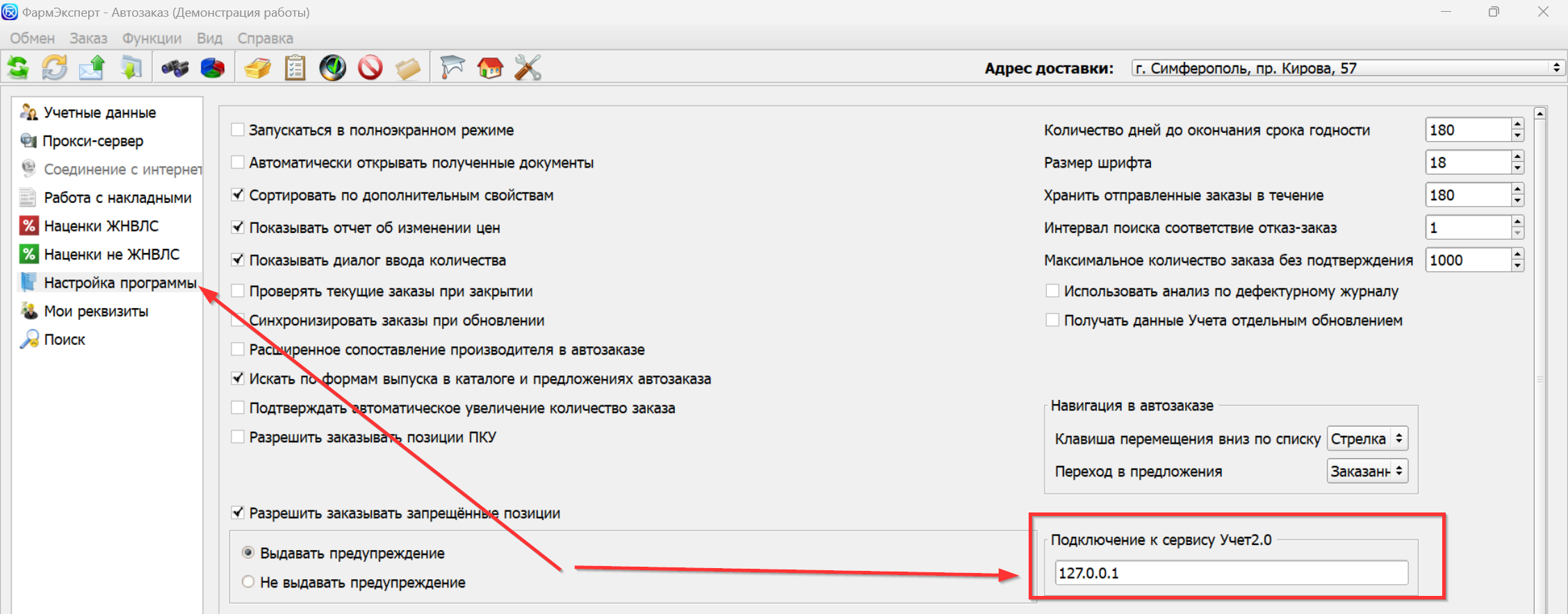Image resolution: width=1568 pixels, height=614 pixels.
Task: Click the red prohibition sign icon
Action: coord(370,68)
